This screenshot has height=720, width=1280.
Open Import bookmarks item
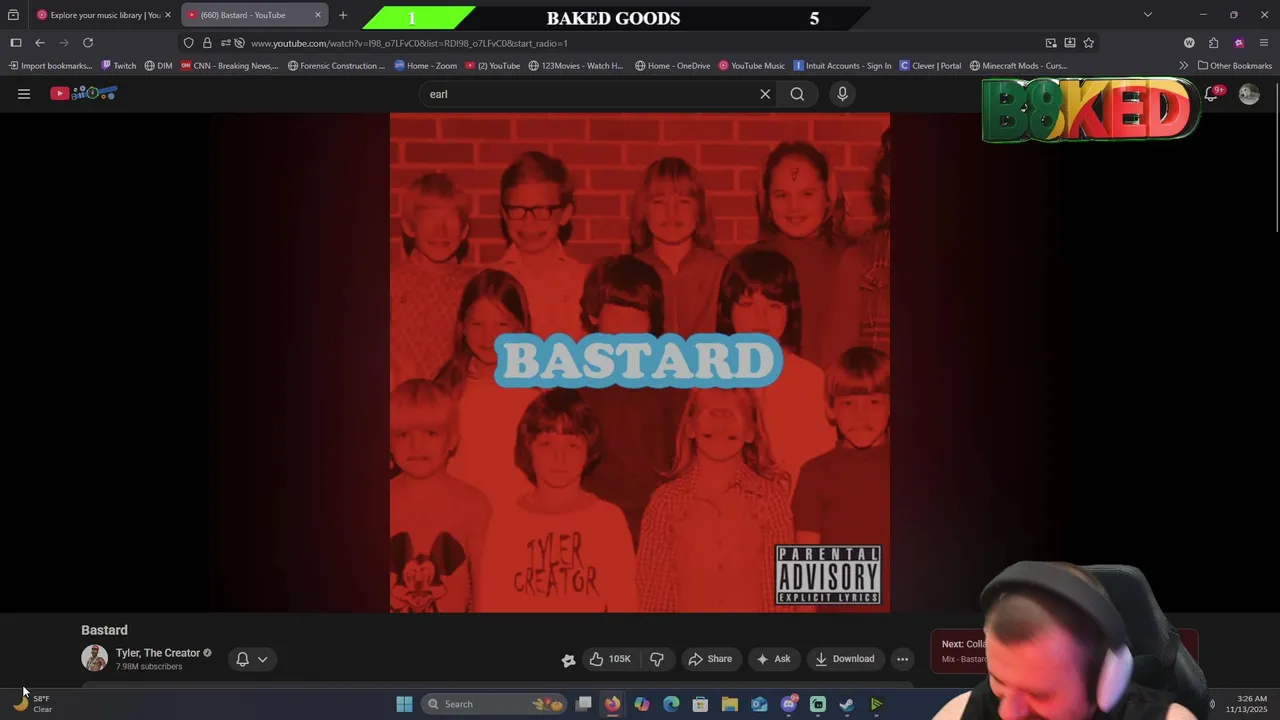[49, 66]
